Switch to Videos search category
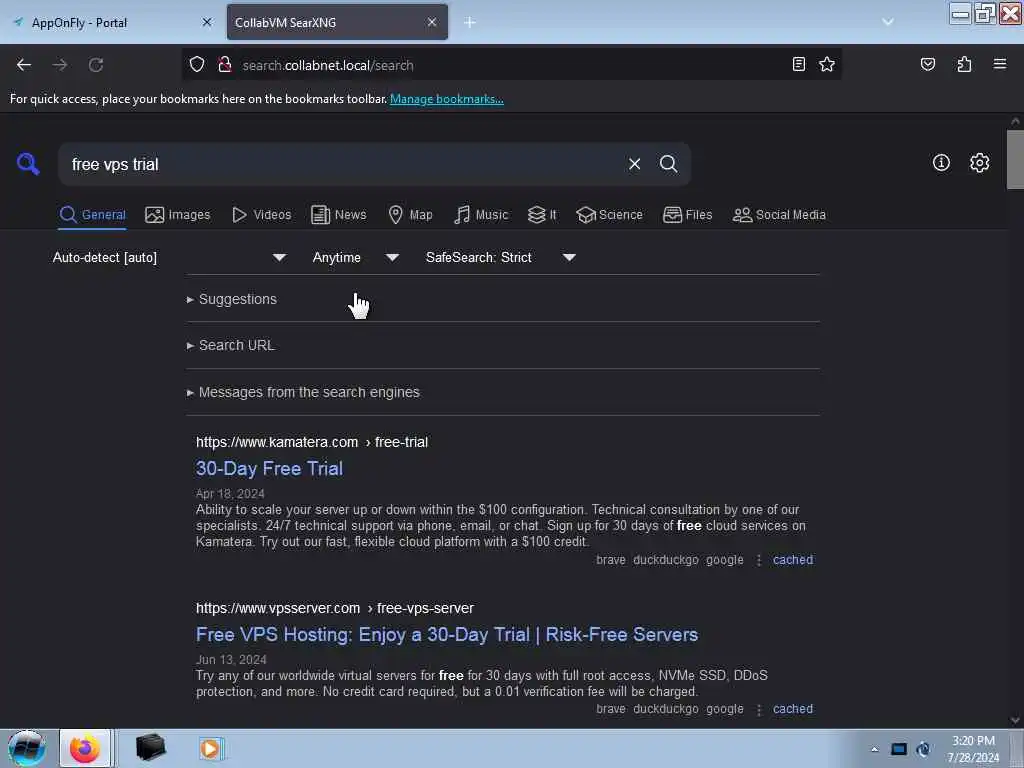Screen dimensions: 1024x768 tap(262, 215)
